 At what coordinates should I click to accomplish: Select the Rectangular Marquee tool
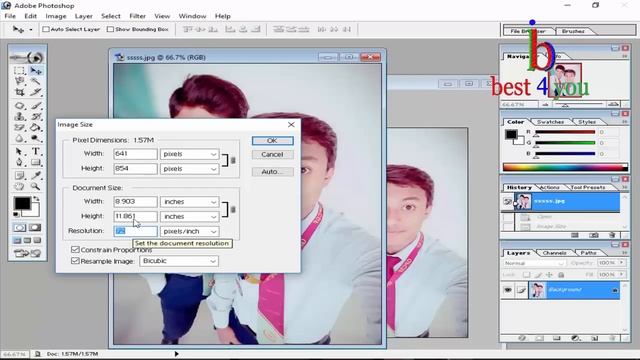pyautogui.click(x=19, y=71)
